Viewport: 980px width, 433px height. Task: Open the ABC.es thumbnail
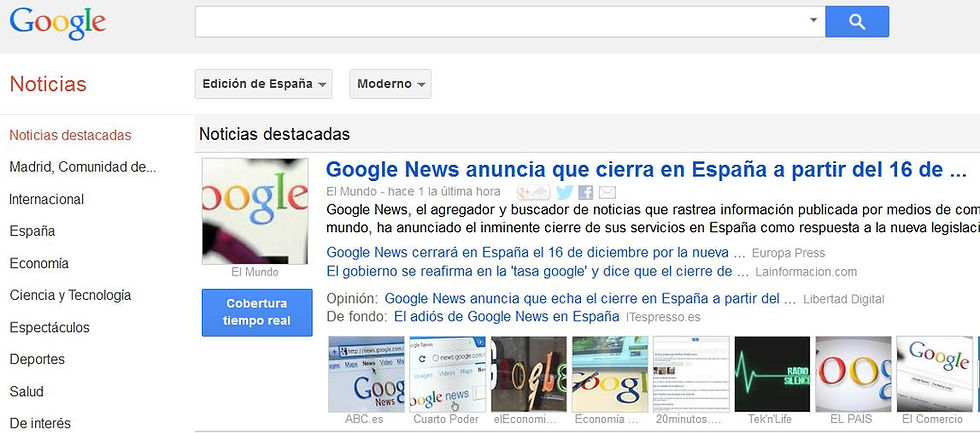[366, 374]
